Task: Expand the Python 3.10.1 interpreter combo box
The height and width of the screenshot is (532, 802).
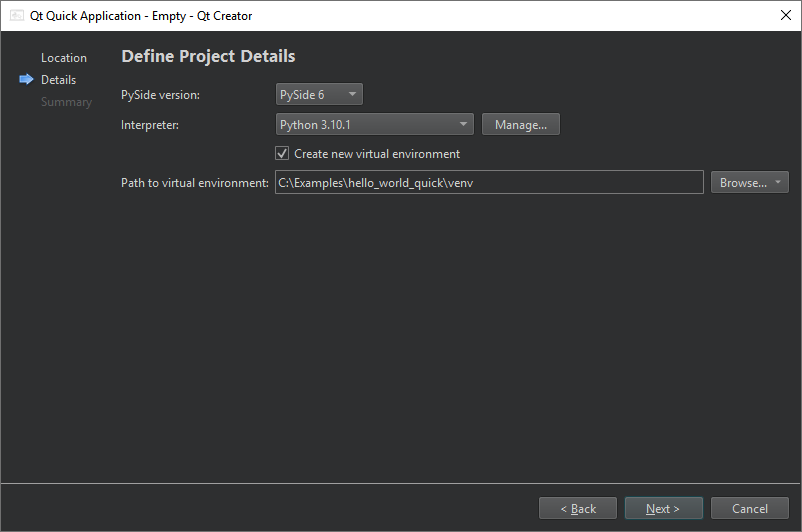Action: [374, 125]
